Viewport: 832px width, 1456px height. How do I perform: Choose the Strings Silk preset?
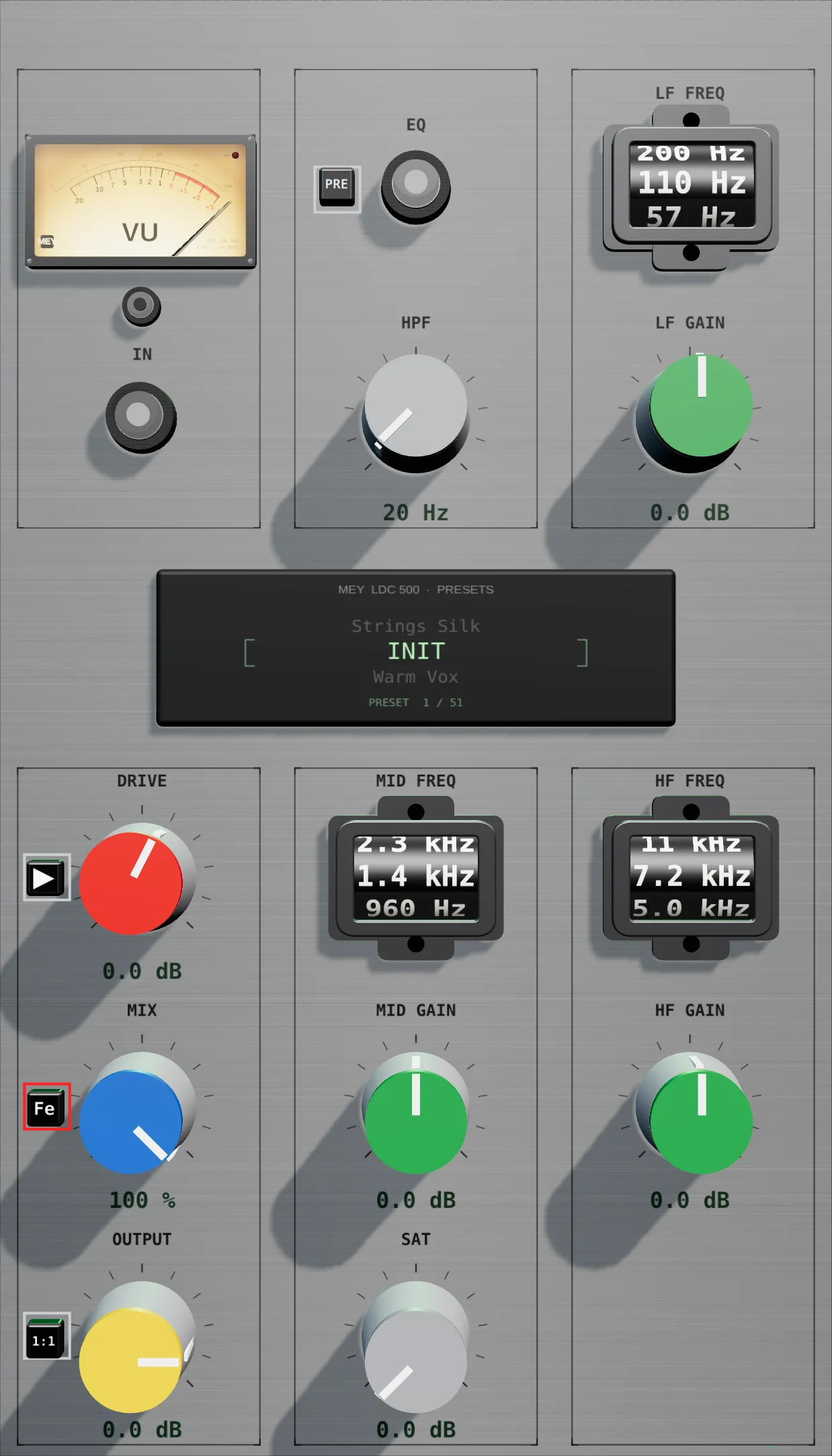pos(415,626)
